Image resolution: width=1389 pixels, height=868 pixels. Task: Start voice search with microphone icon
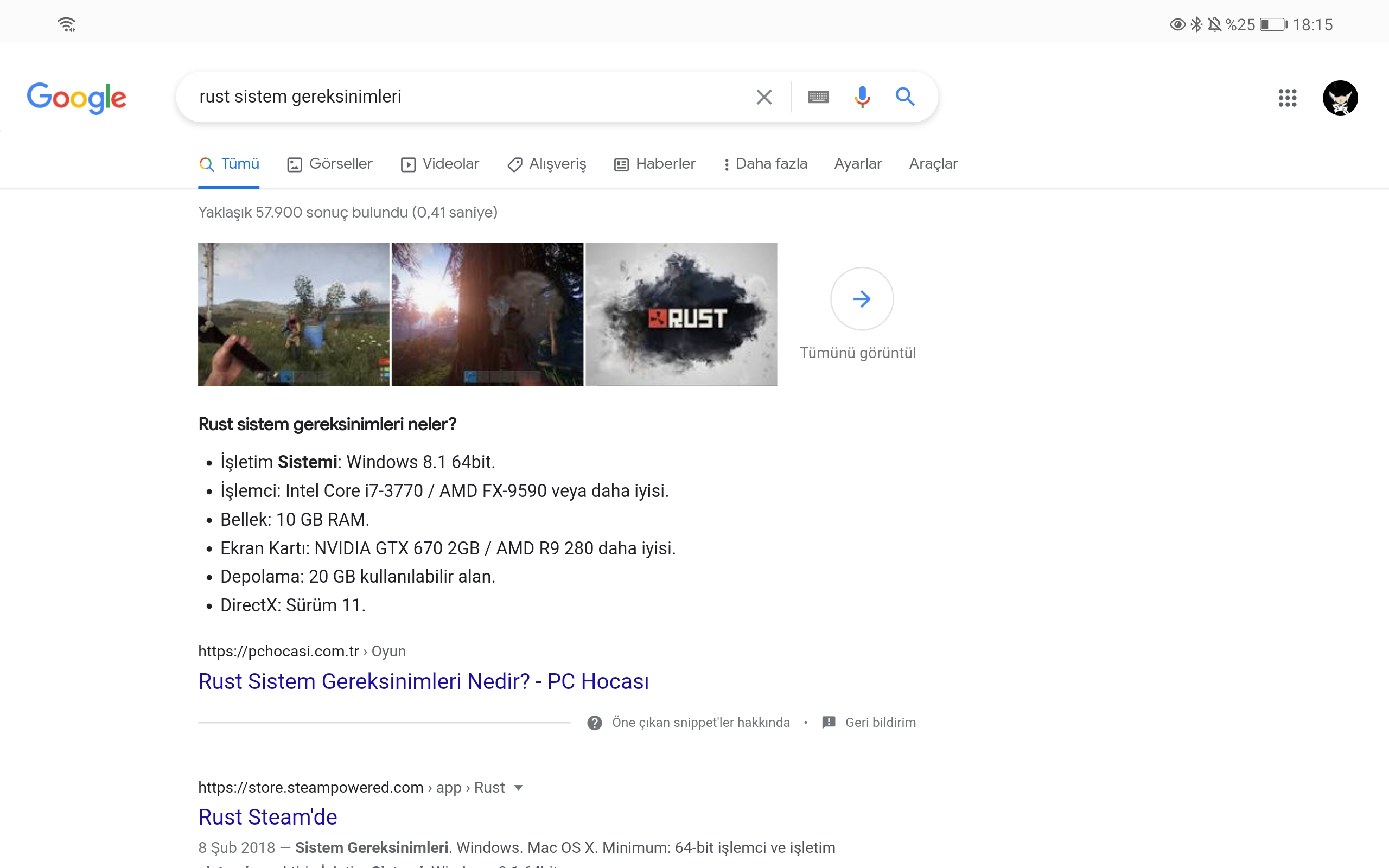(x=862, y=97)
